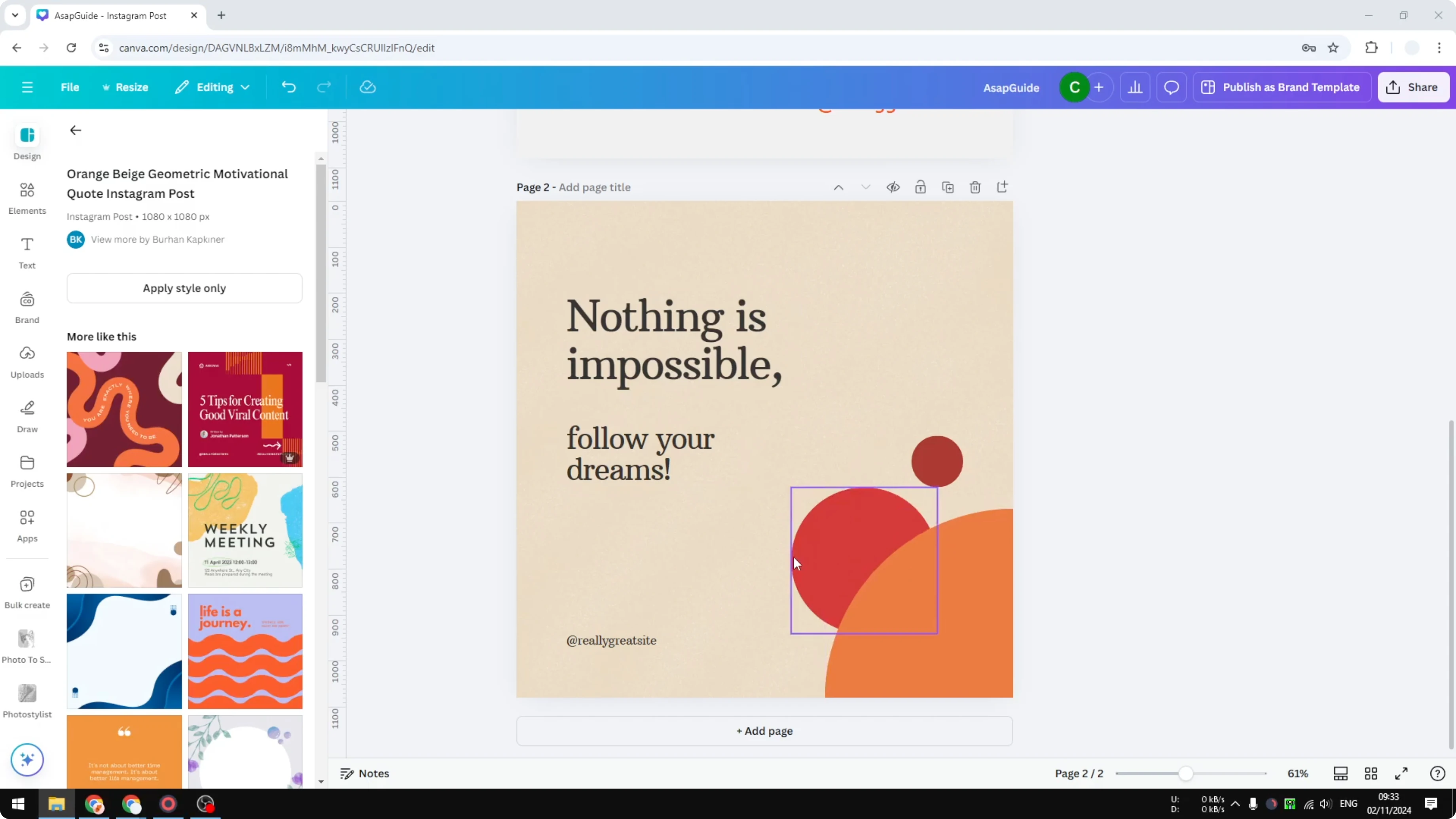1456x819 pixels.
Task: Click the Apply style only button
Action: (184, 288)
